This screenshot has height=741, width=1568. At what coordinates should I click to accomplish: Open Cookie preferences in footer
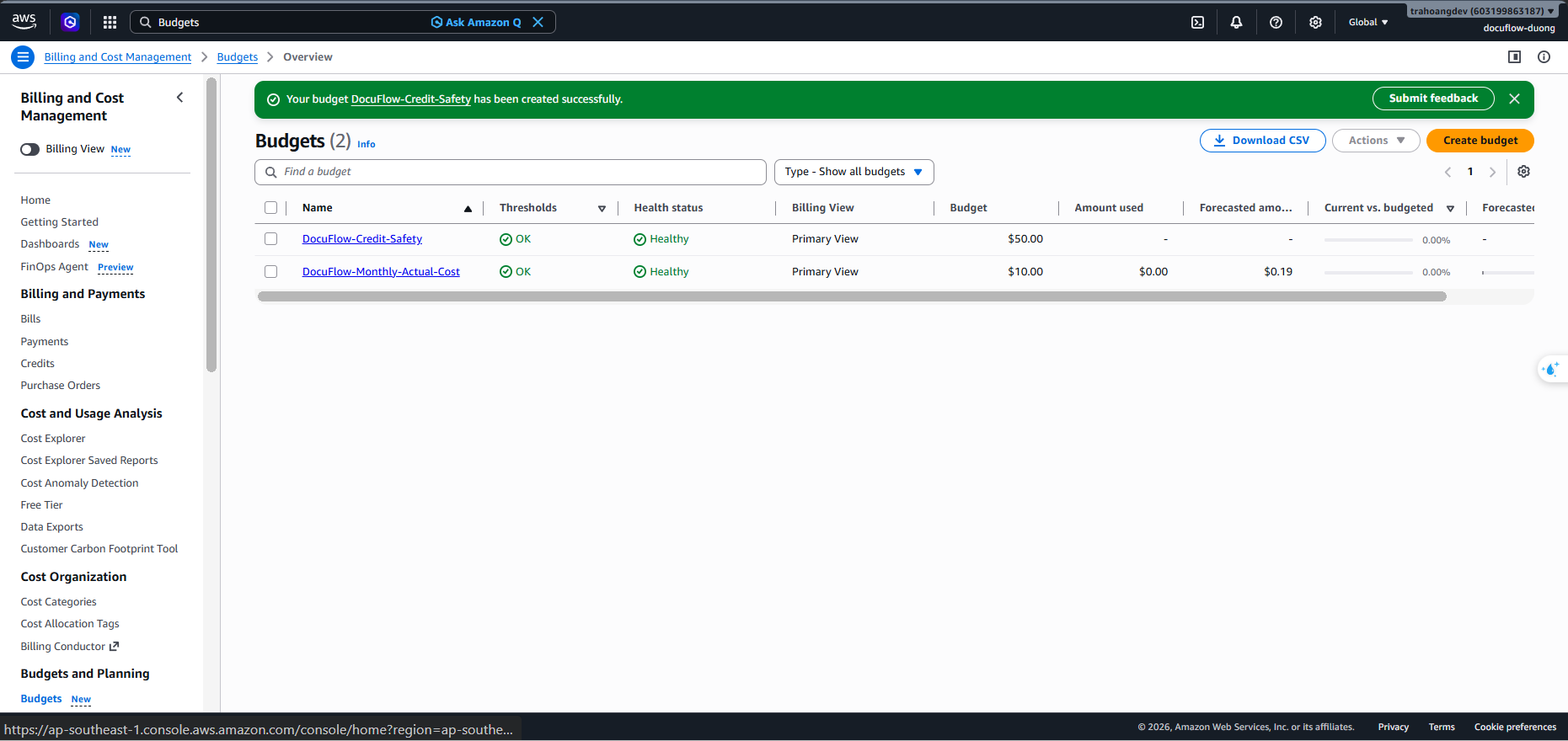tap(1515, 728)
